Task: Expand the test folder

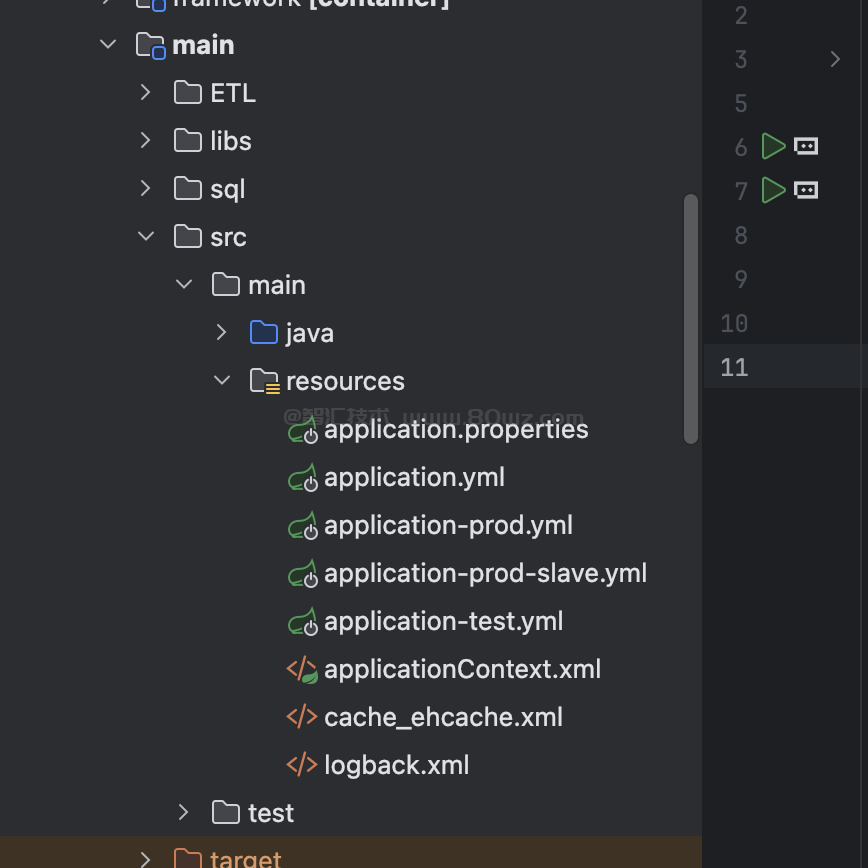Action: pos(184,813)
